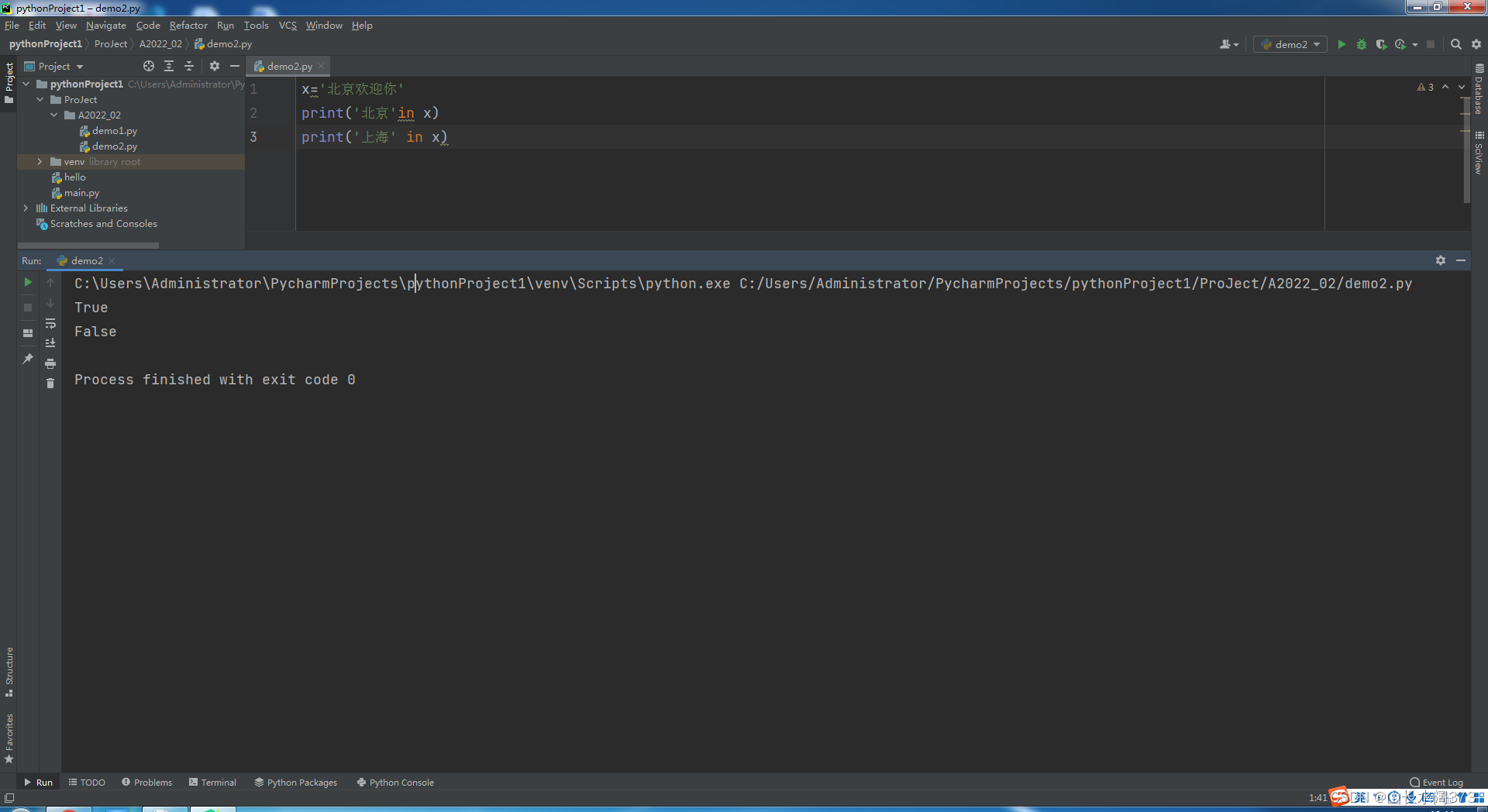The height and width of the screenshot is (812, 1488).
Task: Open Project panel options gear
Action: (x=215, y=66)
